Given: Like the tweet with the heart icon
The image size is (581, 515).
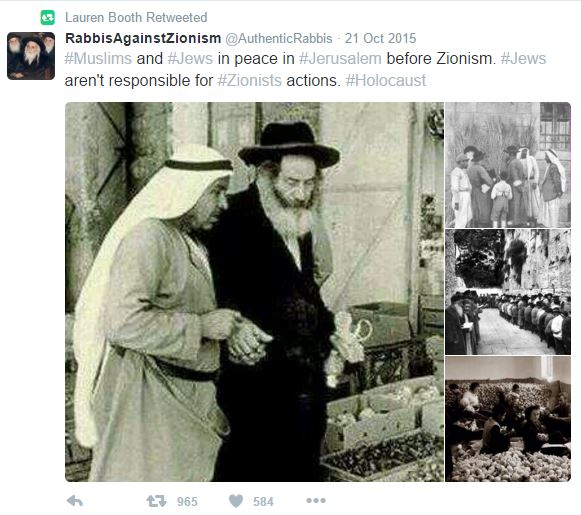Looking at the screenshot, I should click(x=236, y=501).
